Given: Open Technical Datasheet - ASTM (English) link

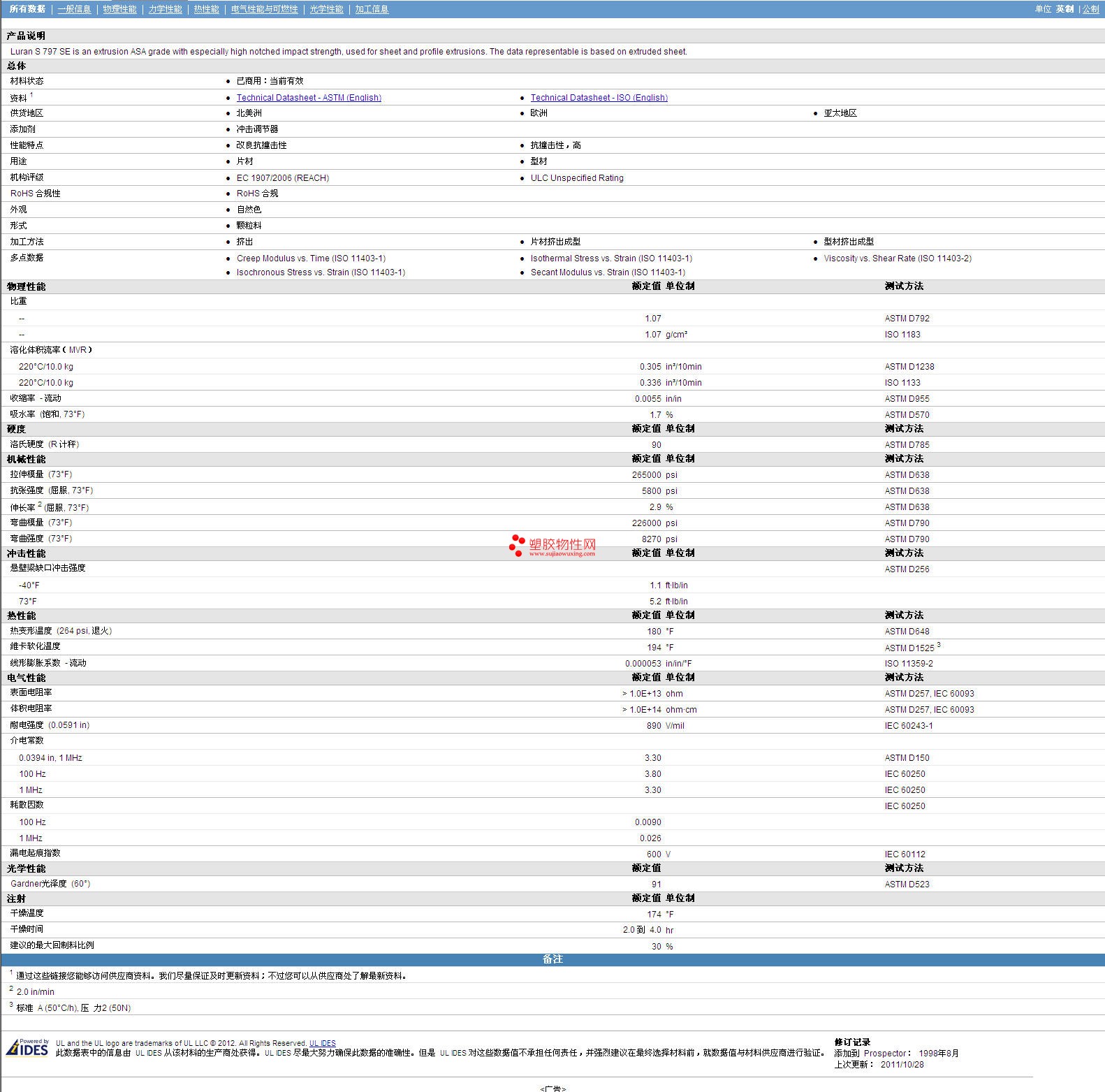Looking at the screenshot, I should tap(309, 98).
